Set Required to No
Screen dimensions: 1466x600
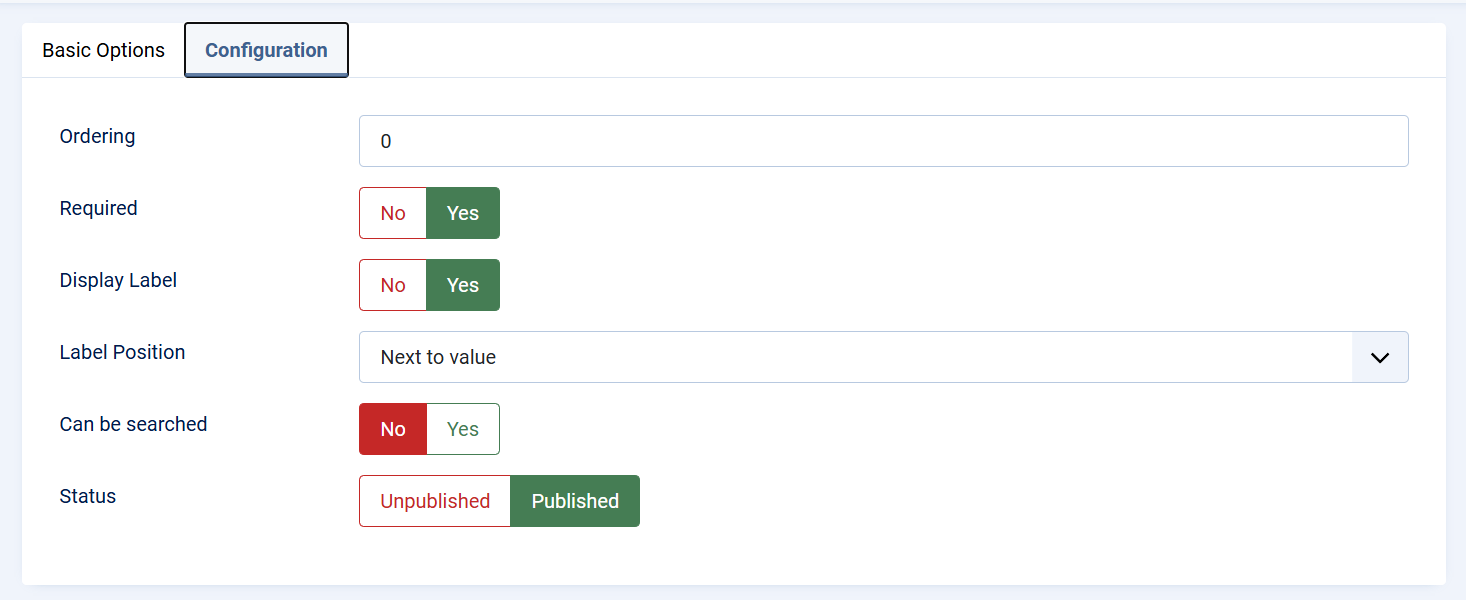point(393,213)
